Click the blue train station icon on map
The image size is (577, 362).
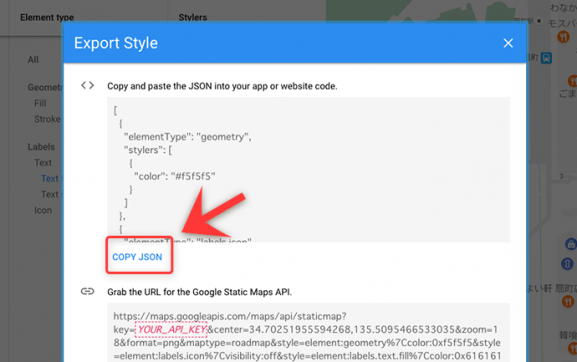tap(546, 58)
